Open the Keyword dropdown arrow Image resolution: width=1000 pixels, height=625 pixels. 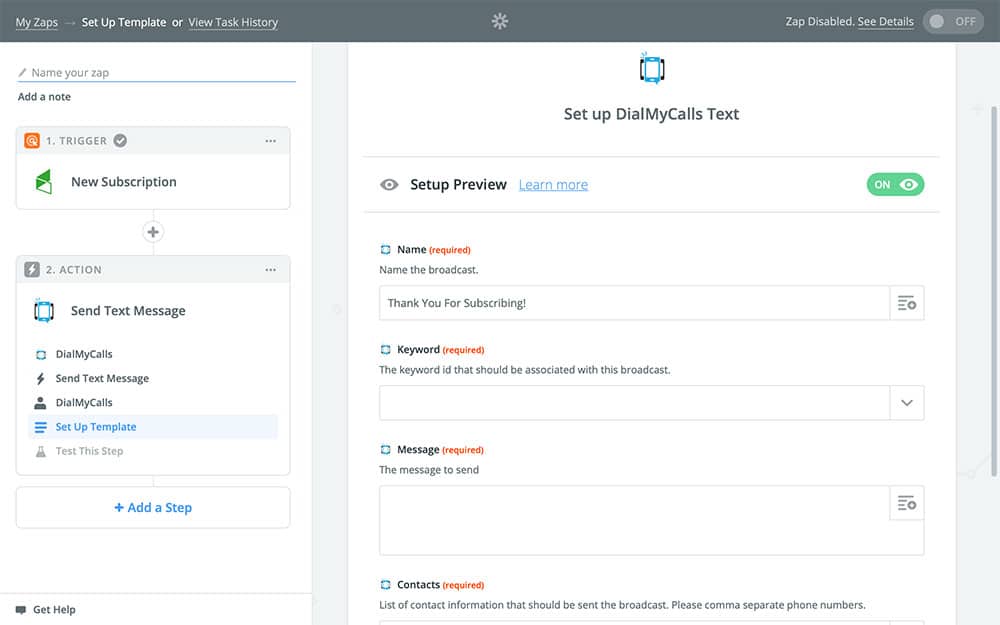906,403
